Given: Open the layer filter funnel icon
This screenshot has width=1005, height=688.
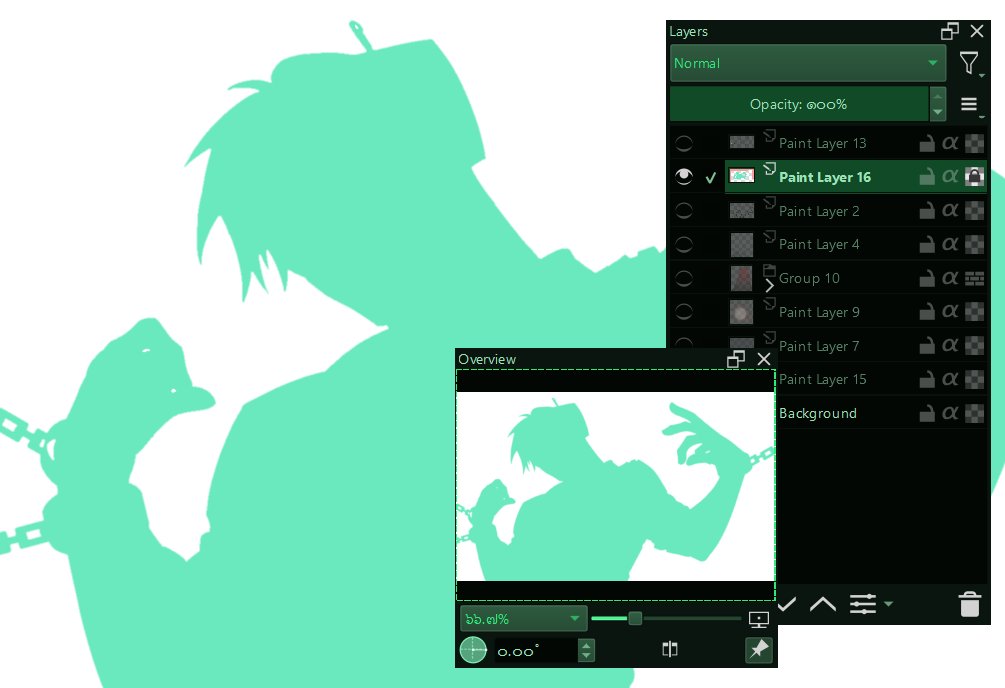Looking at the screenshot, I should click(x=969, y=63).
